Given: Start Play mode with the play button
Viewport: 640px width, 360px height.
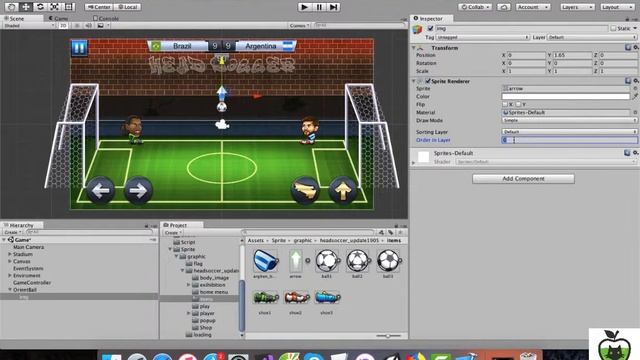Looking at the screenshot, I should [304, 7].
